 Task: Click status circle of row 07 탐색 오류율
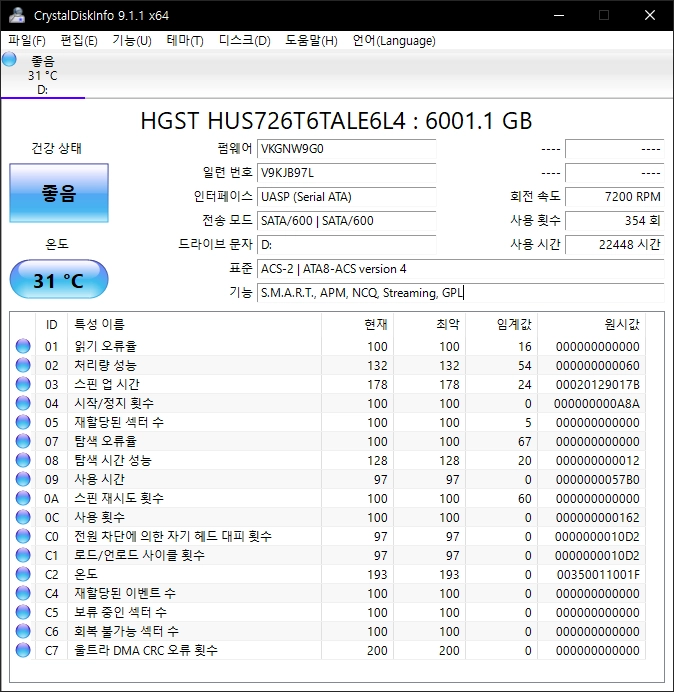click(x=23, y=441)
